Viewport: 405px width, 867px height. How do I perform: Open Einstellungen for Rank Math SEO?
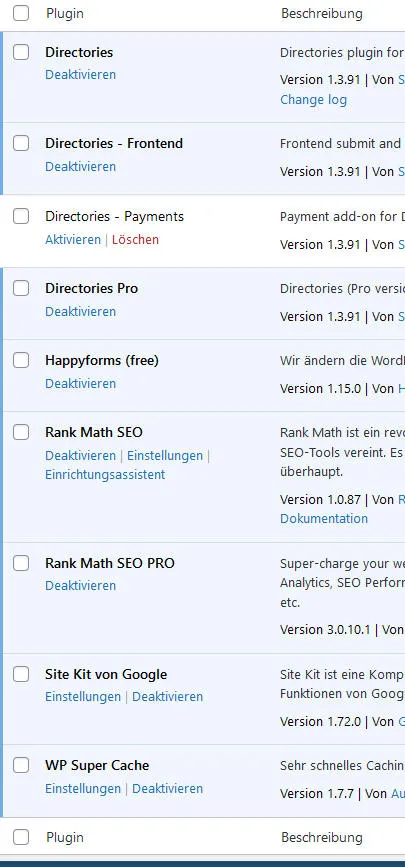[x=165, y=456]
